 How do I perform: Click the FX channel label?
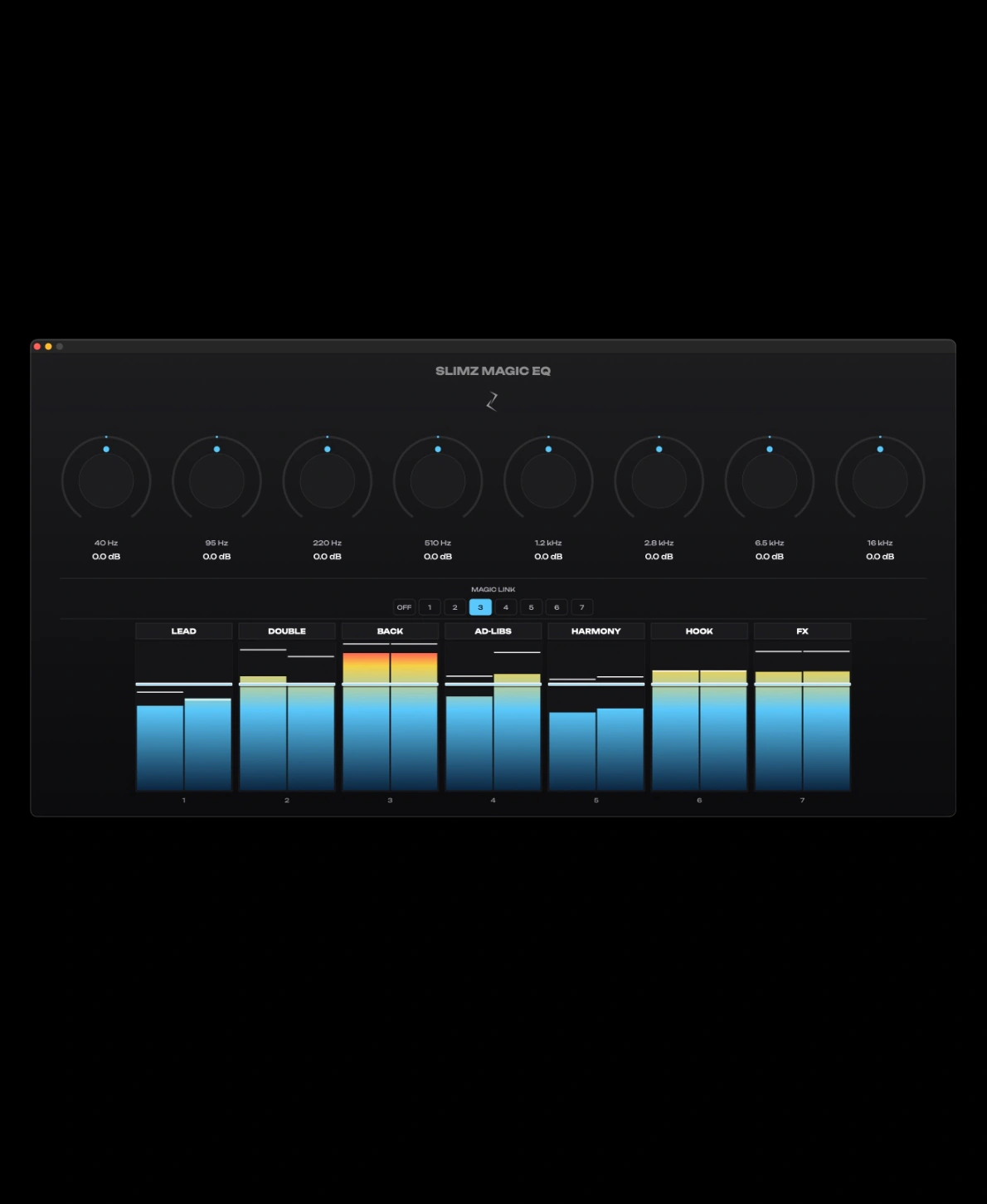tap(802, 631)
